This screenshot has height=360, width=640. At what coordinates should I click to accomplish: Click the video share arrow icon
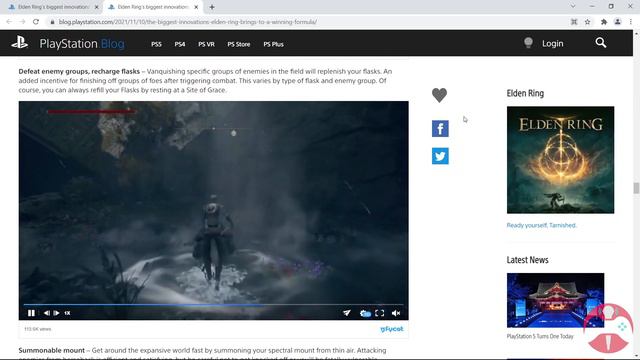point(347,313)
